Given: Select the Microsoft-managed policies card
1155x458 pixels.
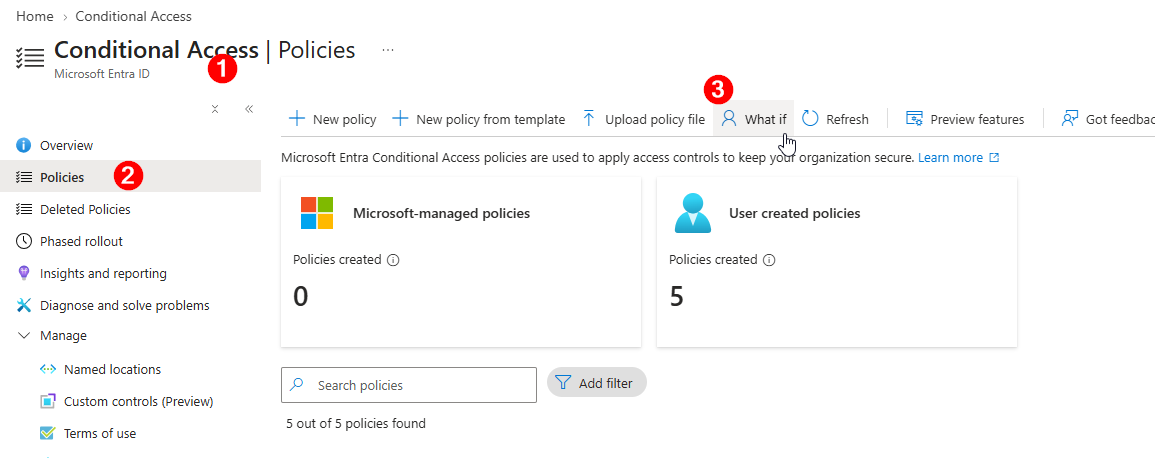Looking at the screenshot, I should pos(461,261).
